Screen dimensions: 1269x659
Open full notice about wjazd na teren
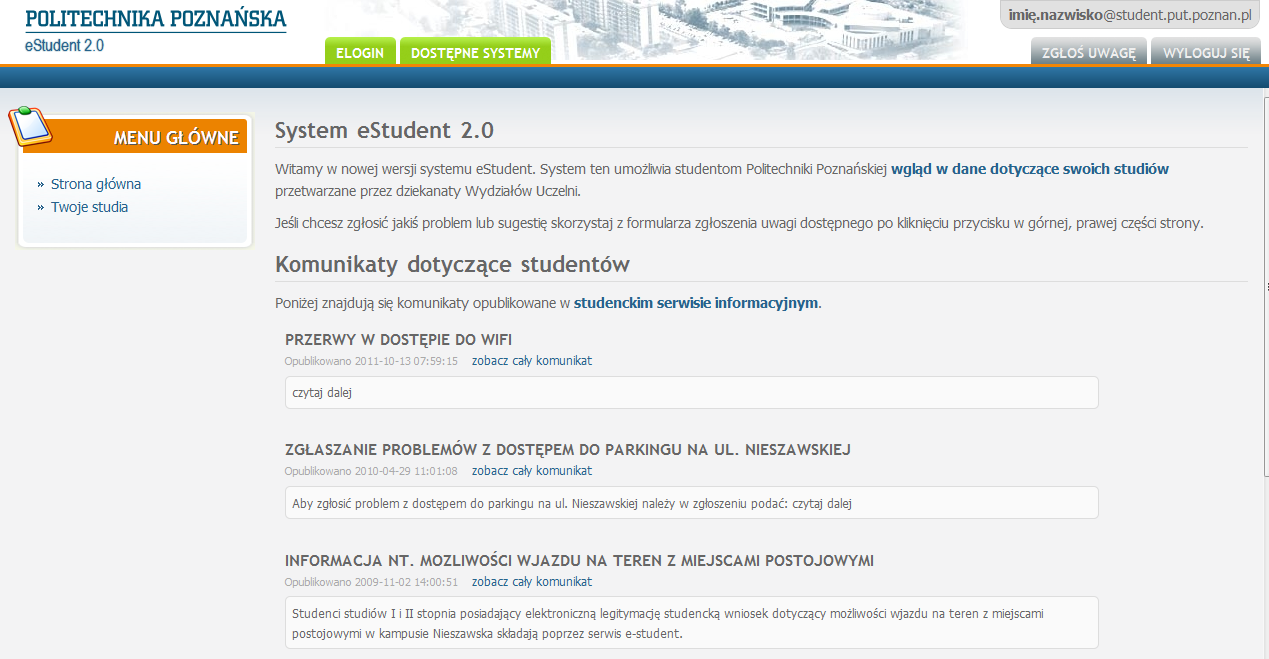click(x=532, y=581)
